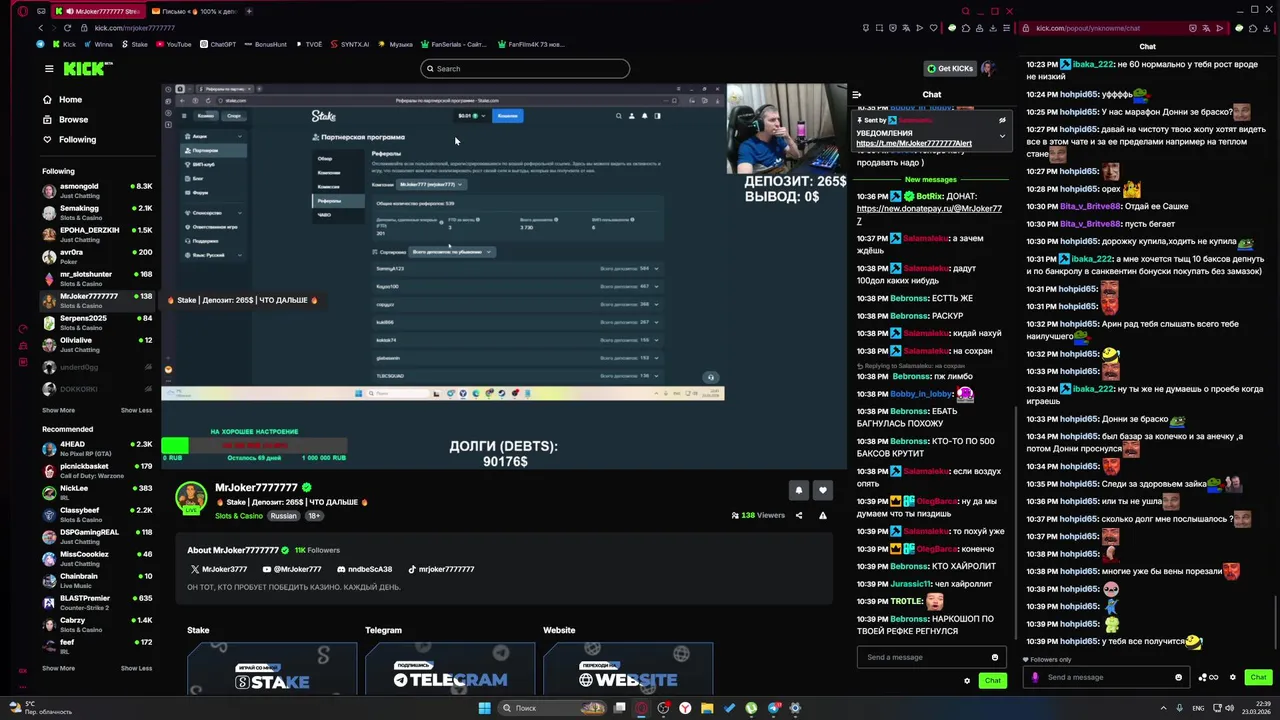Open the user avatar menu beside Get KICKs
1280x720 pixels.
pos(988,68)
